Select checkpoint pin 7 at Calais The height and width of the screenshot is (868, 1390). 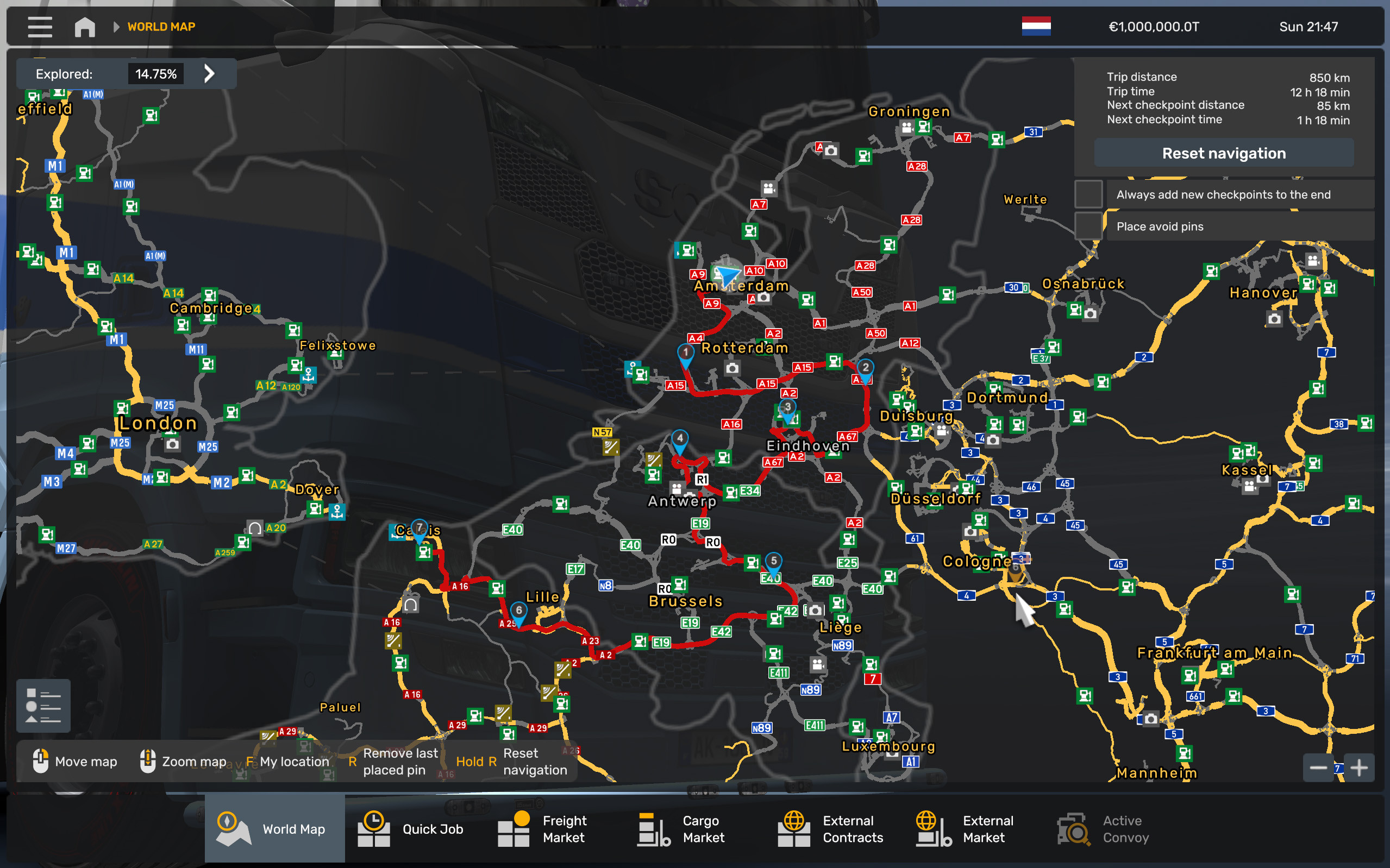click(x=419, y=532)
